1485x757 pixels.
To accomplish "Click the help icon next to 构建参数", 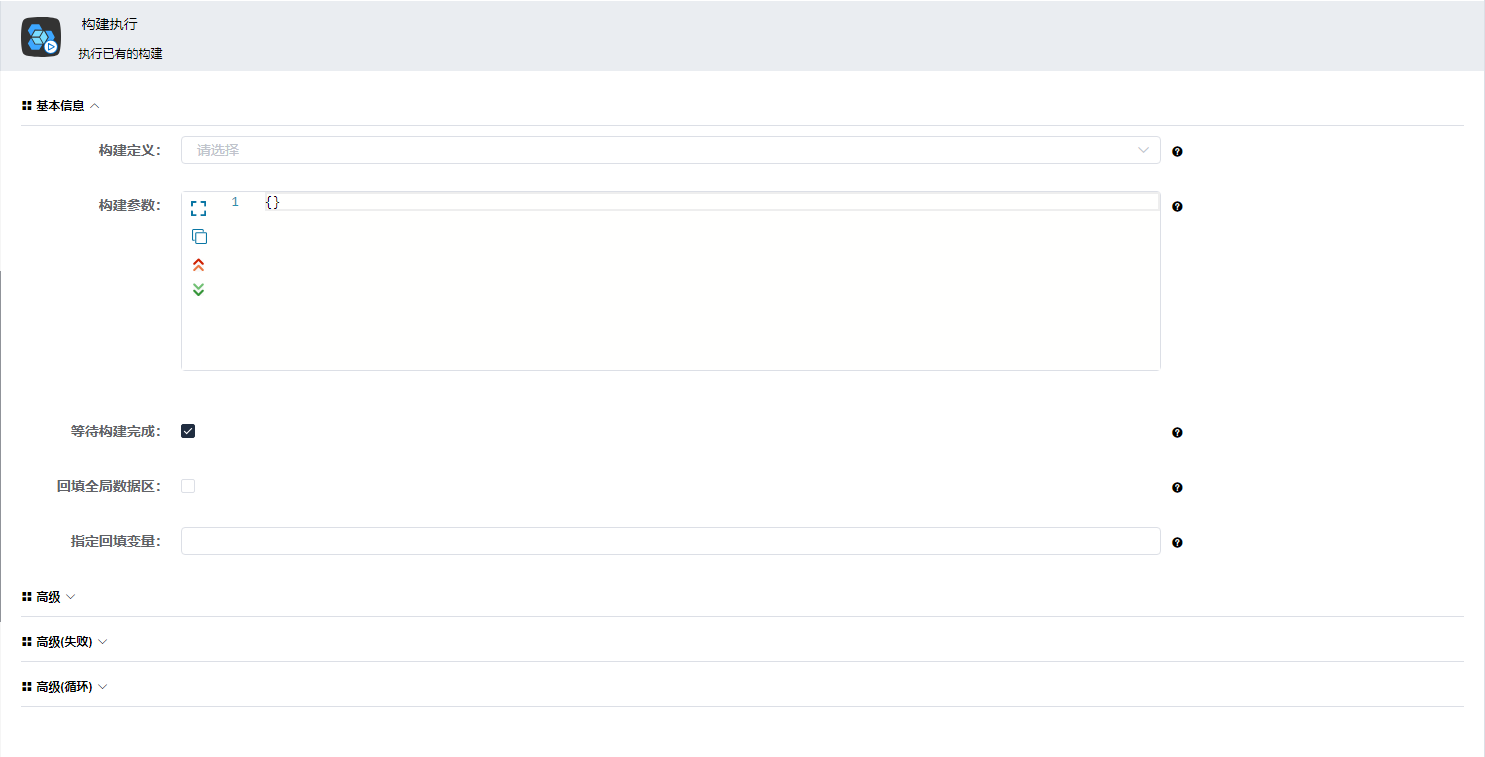I will [x=1177, y=207].
